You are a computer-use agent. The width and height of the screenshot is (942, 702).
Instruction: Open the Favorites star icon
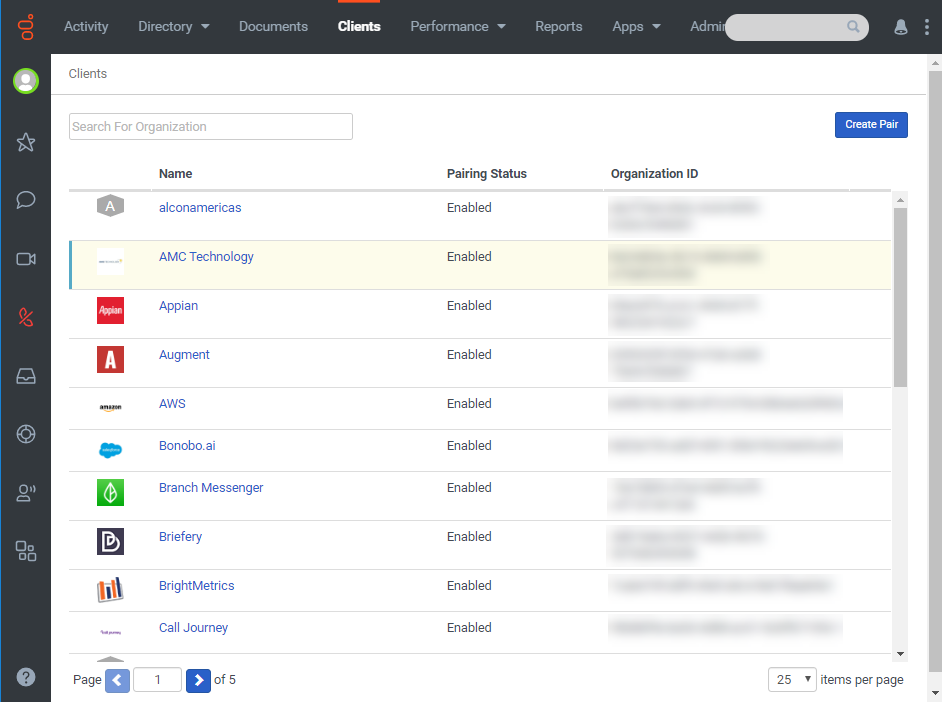[x=26, y=142]
